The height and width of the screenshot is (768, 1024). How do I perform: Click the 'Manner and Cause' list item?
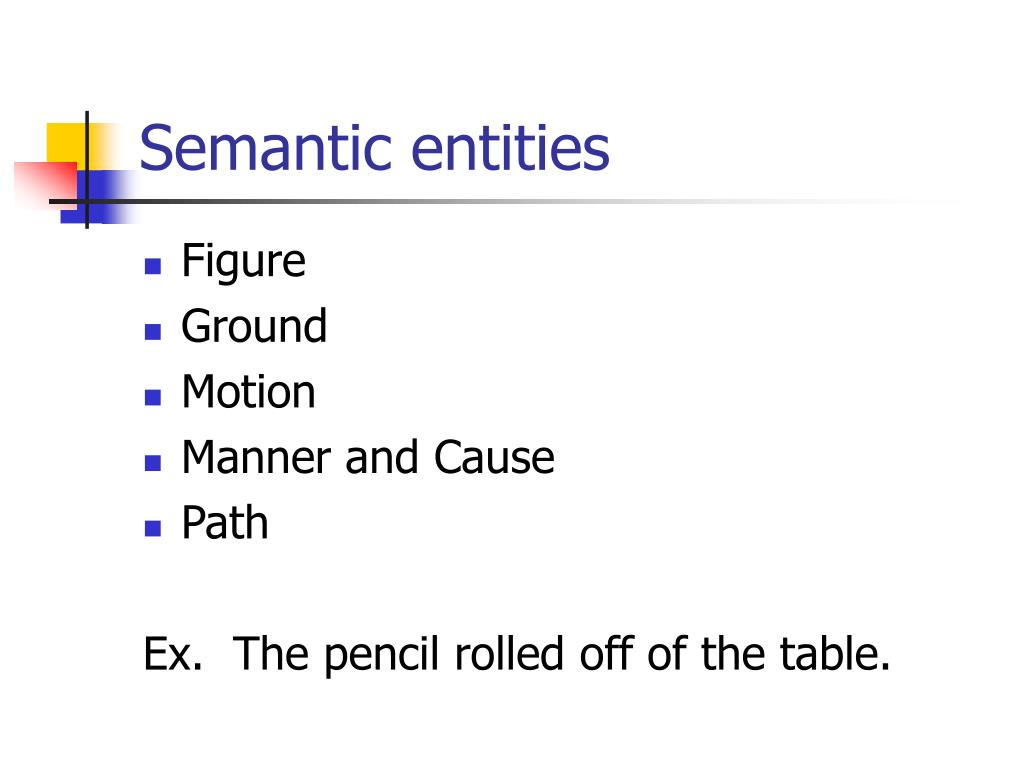(368, 456)
